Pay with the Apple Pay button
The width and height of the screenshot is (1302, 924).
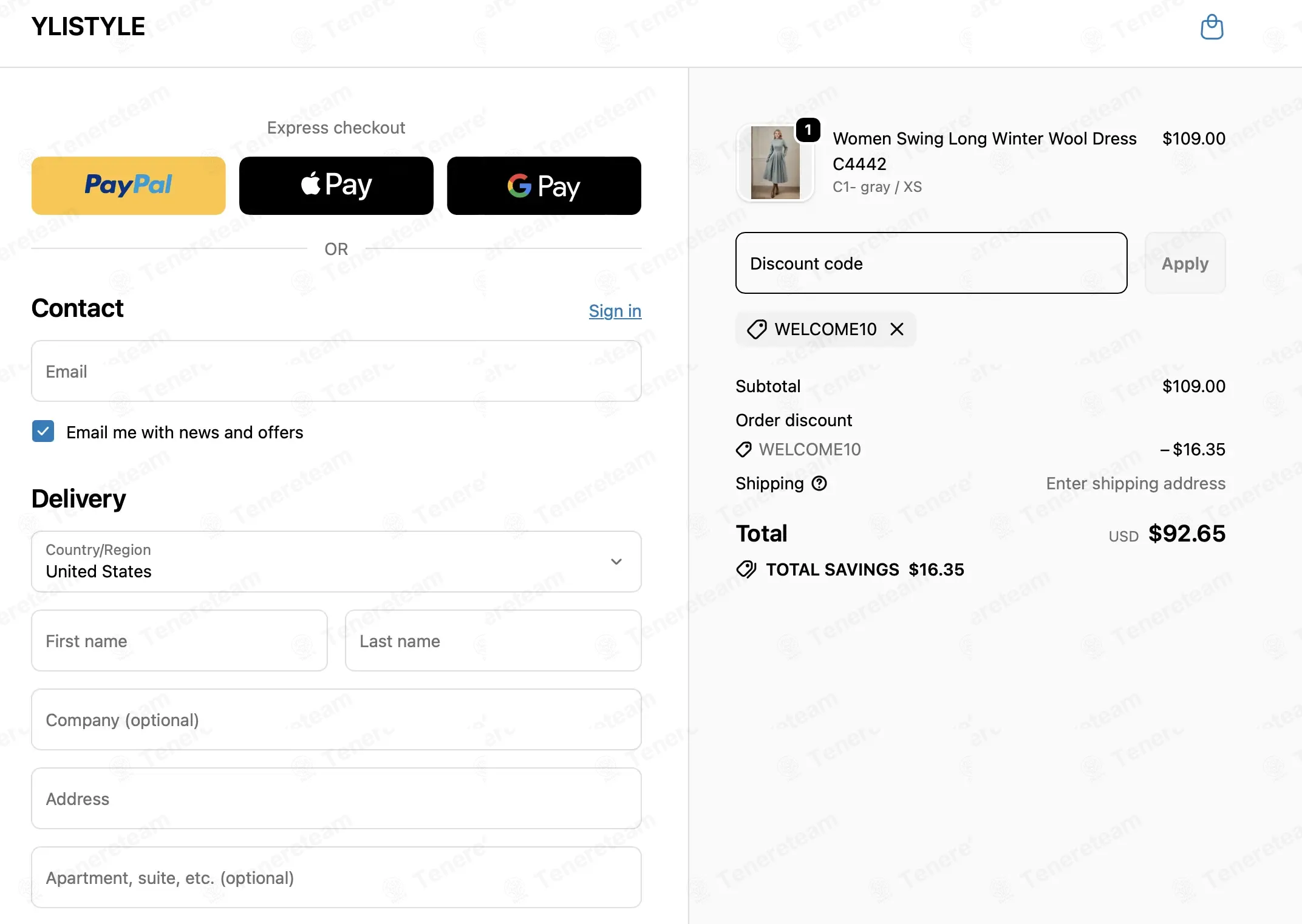pos(336,186)
